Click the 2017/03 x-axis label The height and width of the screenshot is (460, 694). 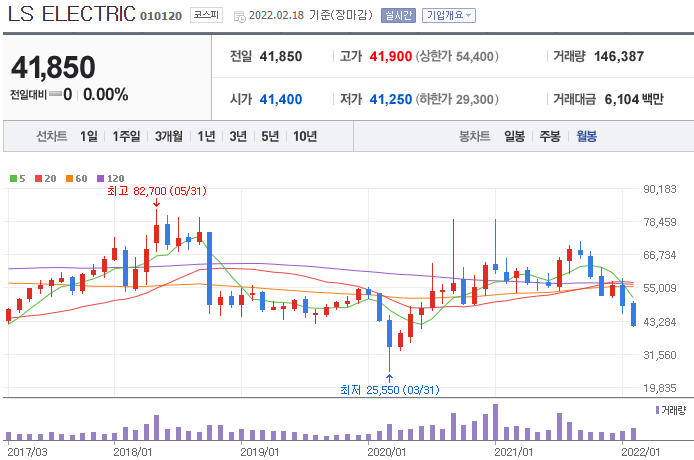(x=27, y=452)
